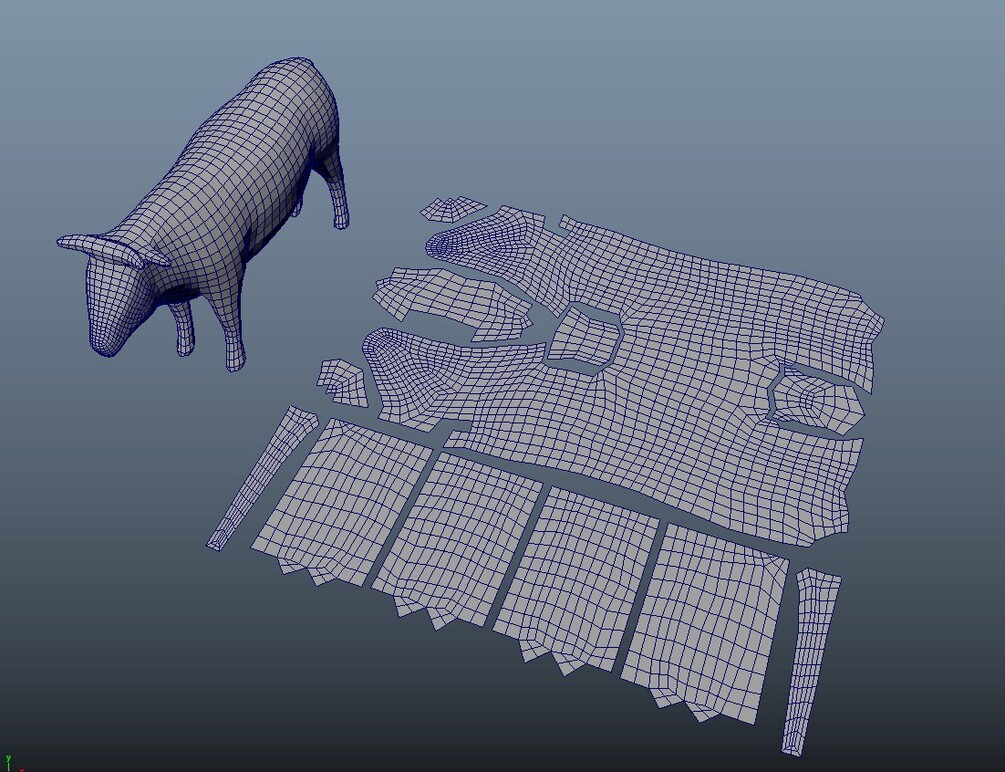Viewport: 1005px width, 772px height.
Task: Click the green Y axis label
Action: pyautogui.click(x=8, y=758)
